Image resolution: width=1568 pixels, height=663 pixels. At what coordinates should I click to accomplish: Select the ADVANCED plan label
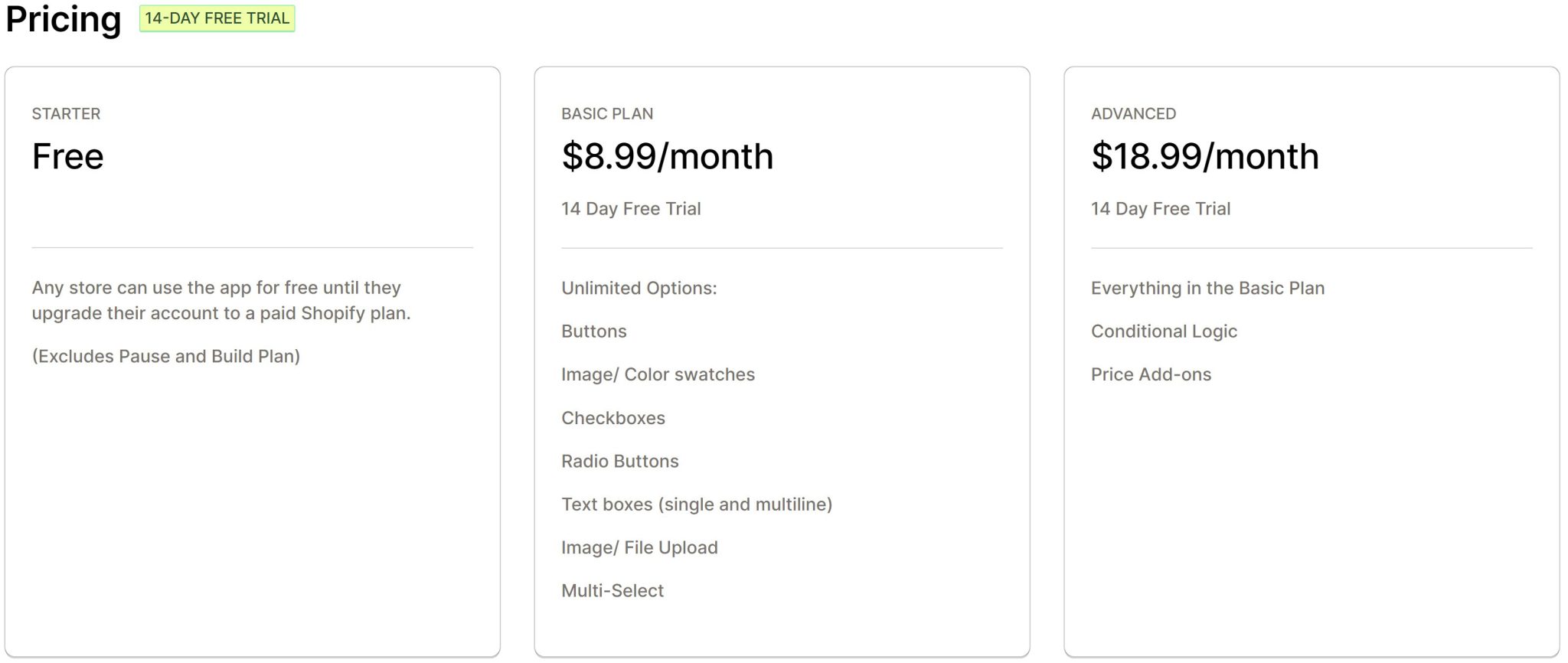tap(1133, 113)
